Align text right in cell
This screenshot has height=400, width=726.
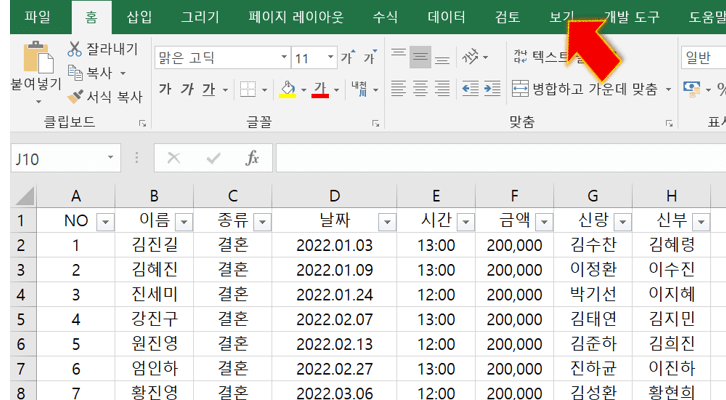[442, 88]
